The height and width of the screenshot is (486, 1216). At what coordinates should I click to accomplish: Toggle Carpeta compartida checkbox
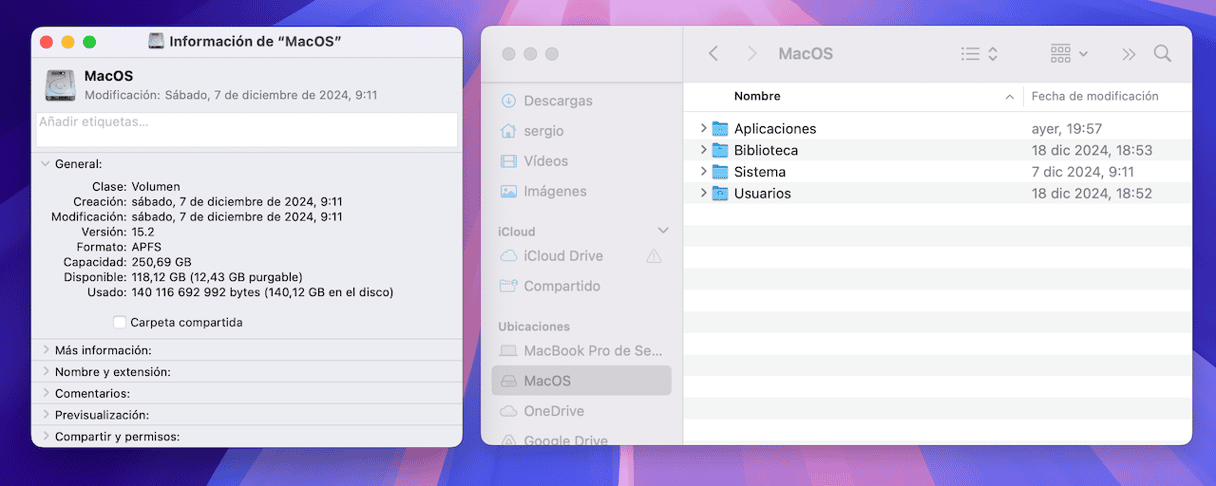(x=120, y=322)
